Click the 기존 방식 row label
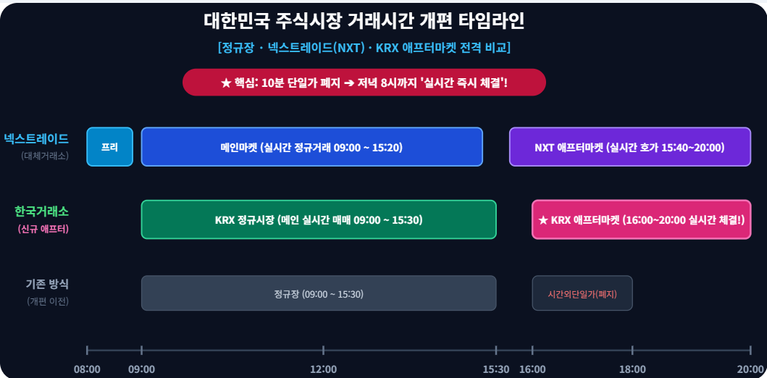Viewport: 767px width, 378px height. pyautogui.click(x=47, y=284)
